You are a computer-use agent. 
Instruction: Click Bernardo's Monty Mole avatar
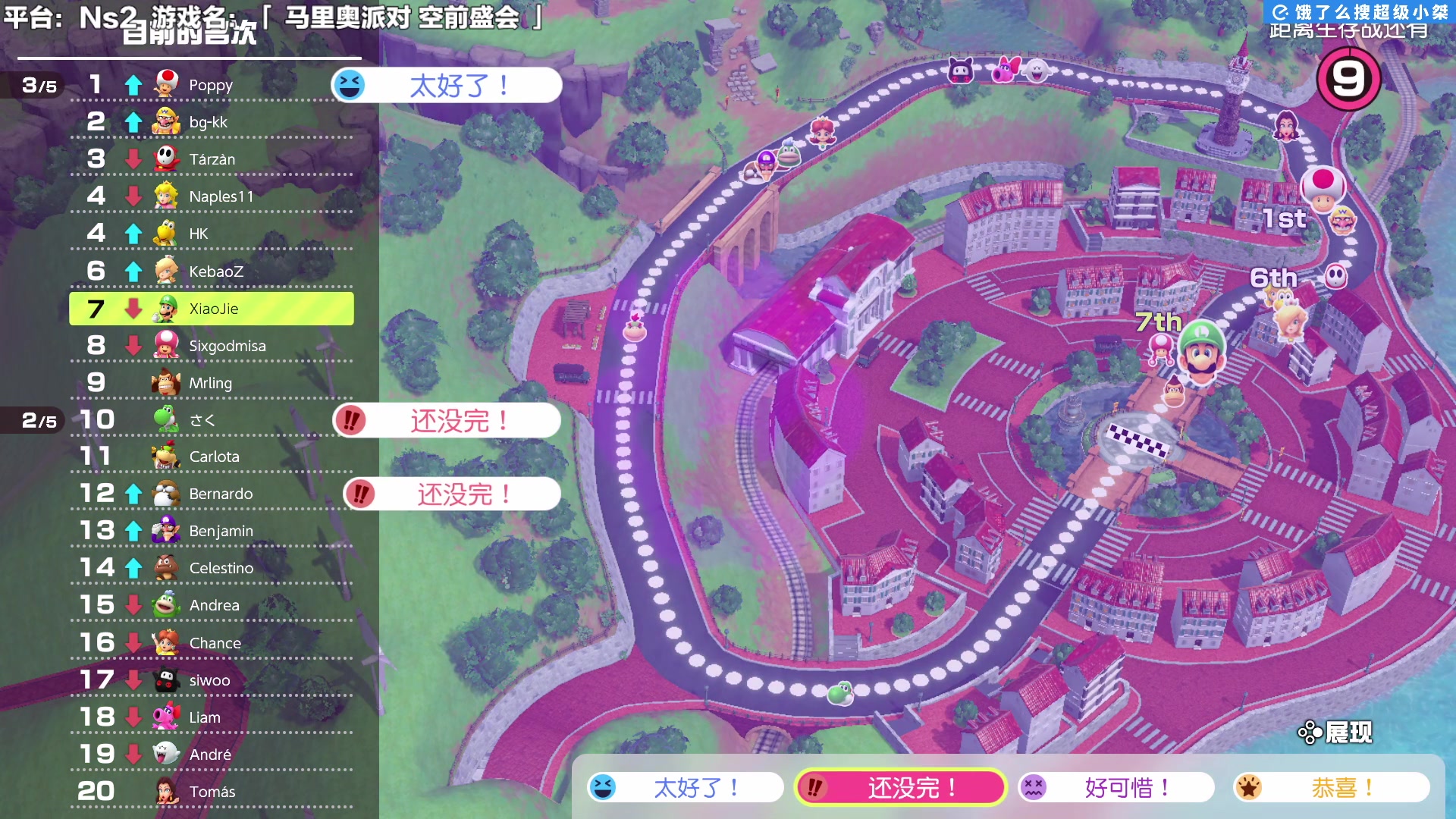(x=166, y=493)
